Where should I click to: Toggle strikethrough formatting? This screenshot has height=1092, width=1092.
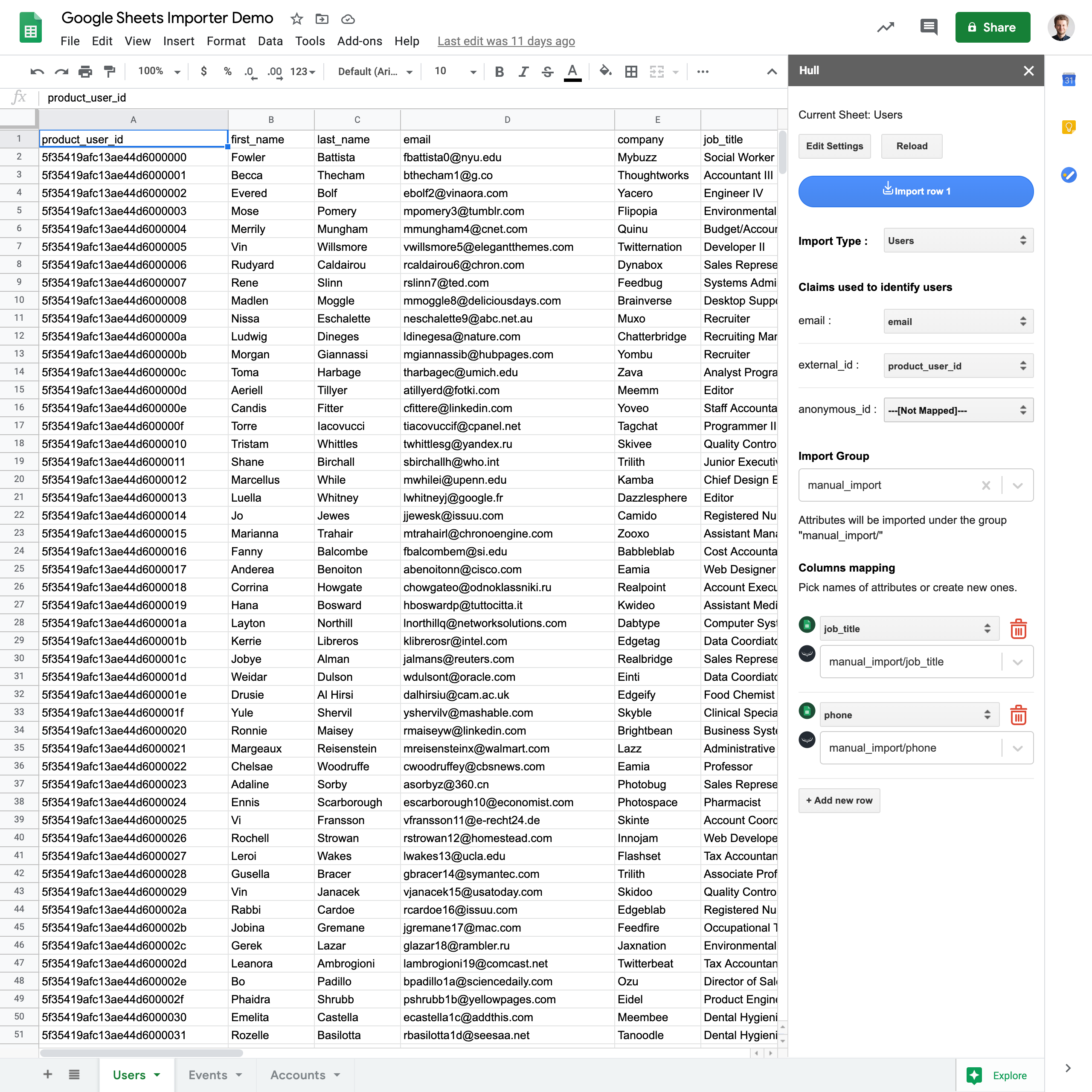(547, 71)
